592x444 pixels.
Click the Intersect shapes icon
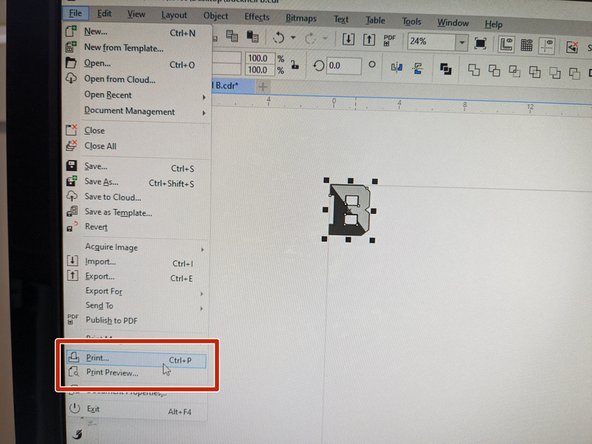click(x=514, y=71)
